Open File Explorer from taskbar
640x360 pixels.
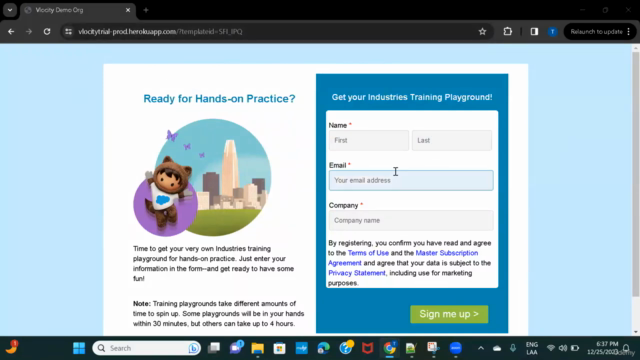click(x=258, y=348)
